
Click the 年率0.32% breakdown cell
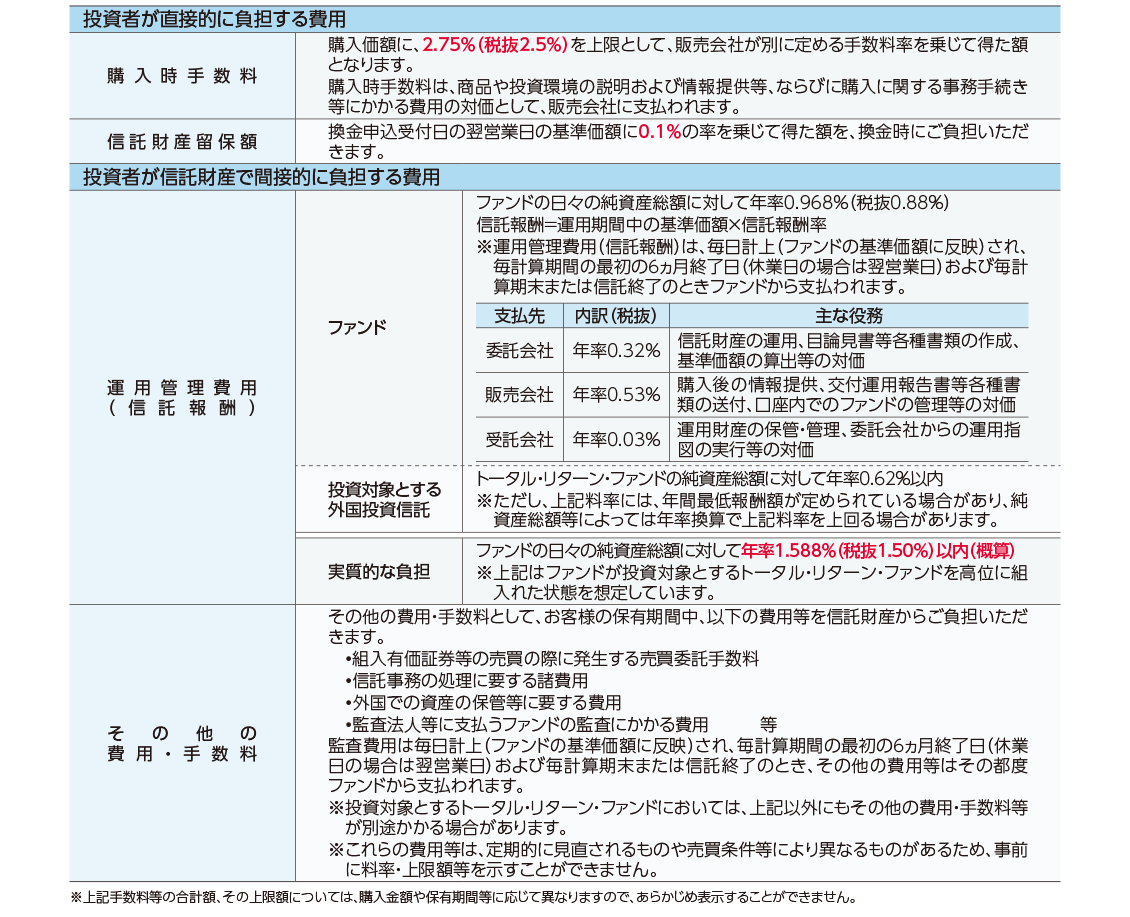(616, 351)
